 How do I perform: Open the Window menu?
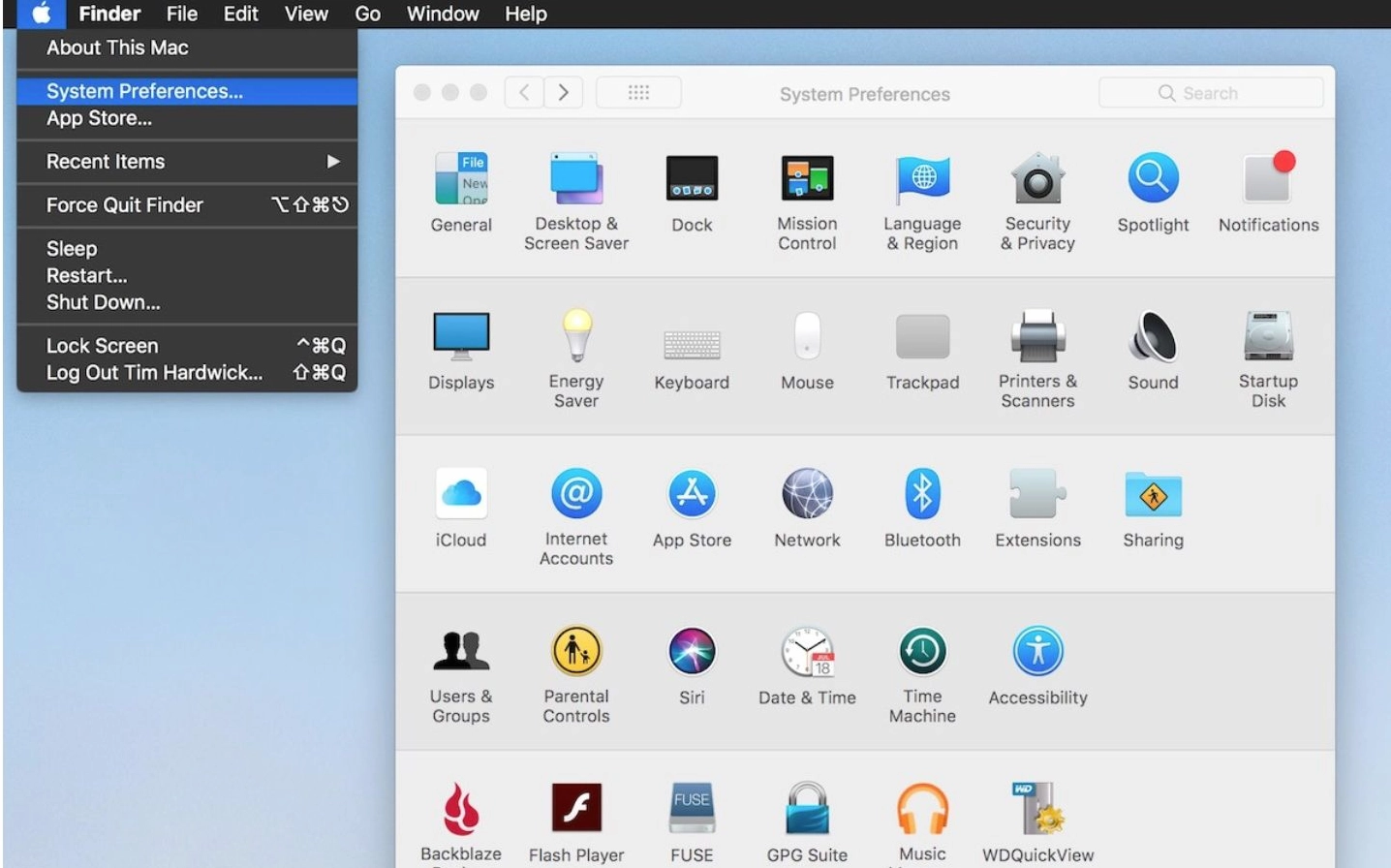pos(443,14)
